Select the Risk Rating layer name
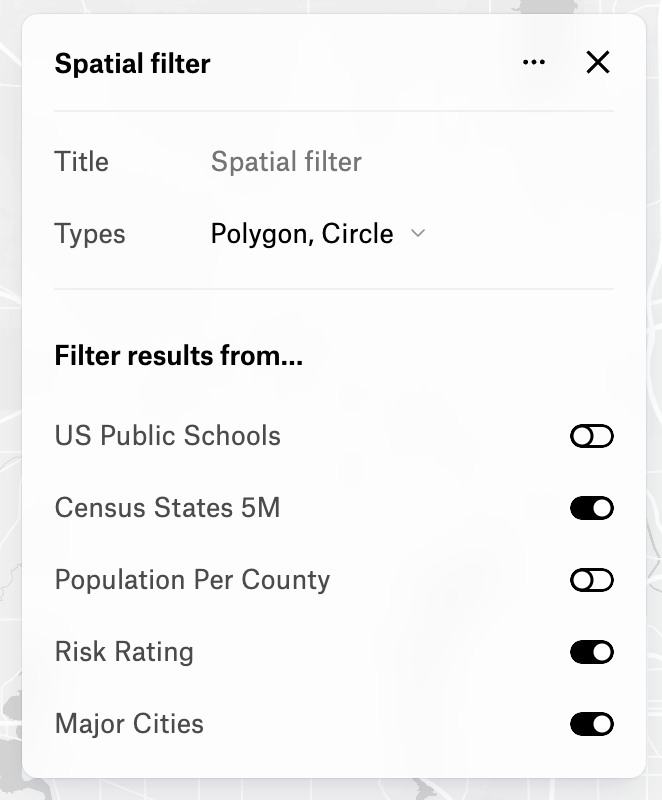Image resolution: width=662 pixels, height=800 pixels. pyautogui.click(x=124, y=652)
